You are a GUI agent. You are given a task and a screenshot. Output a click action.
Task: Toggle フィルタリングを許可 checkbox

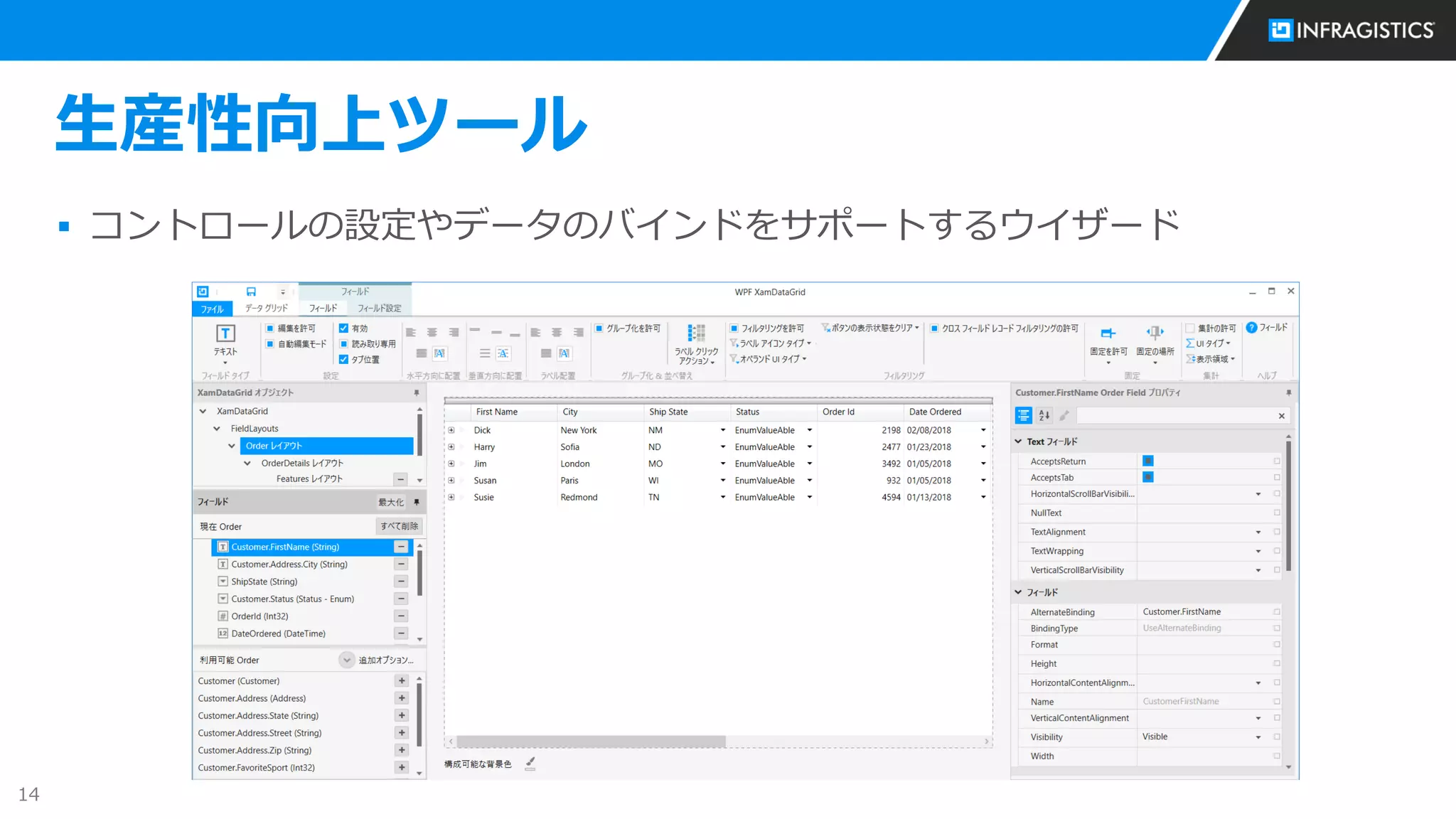[734, 328]
